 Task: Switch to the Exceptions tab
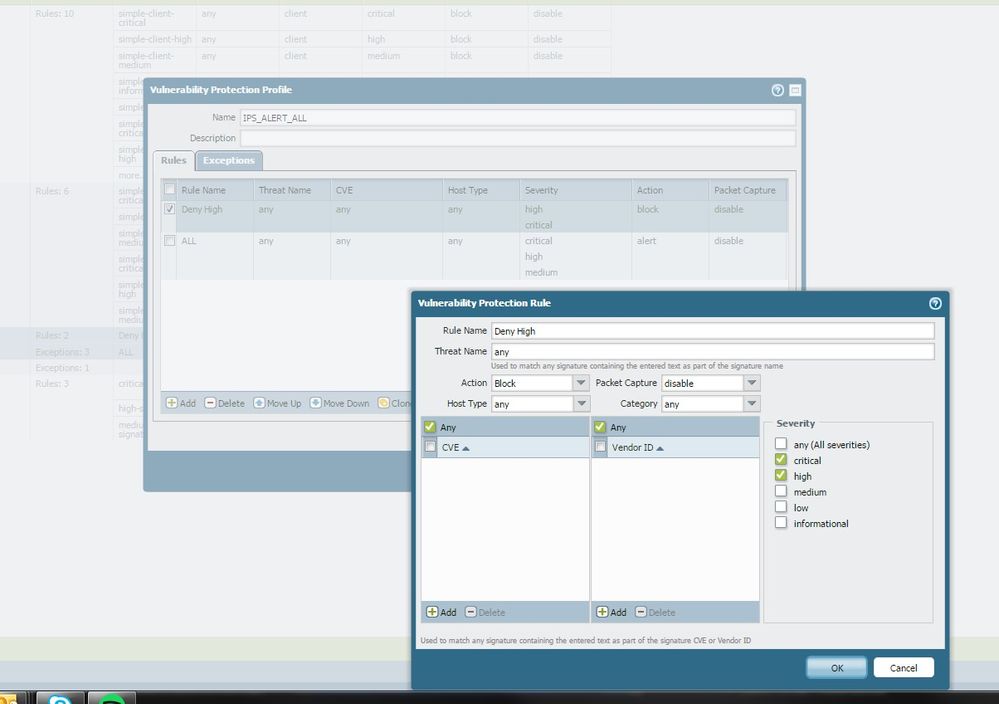click(x=229, y=160)
